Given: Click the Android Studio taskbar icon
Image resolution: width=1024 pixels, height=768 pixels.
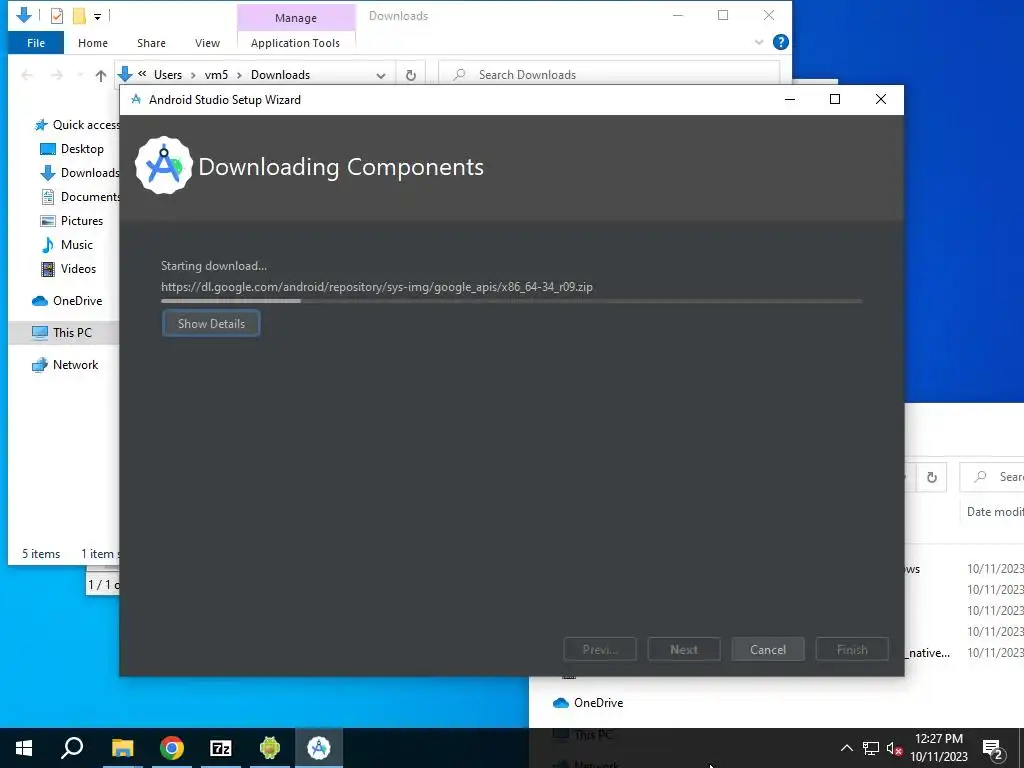Looking at the screenshot, I should click(x=319, y=748).
